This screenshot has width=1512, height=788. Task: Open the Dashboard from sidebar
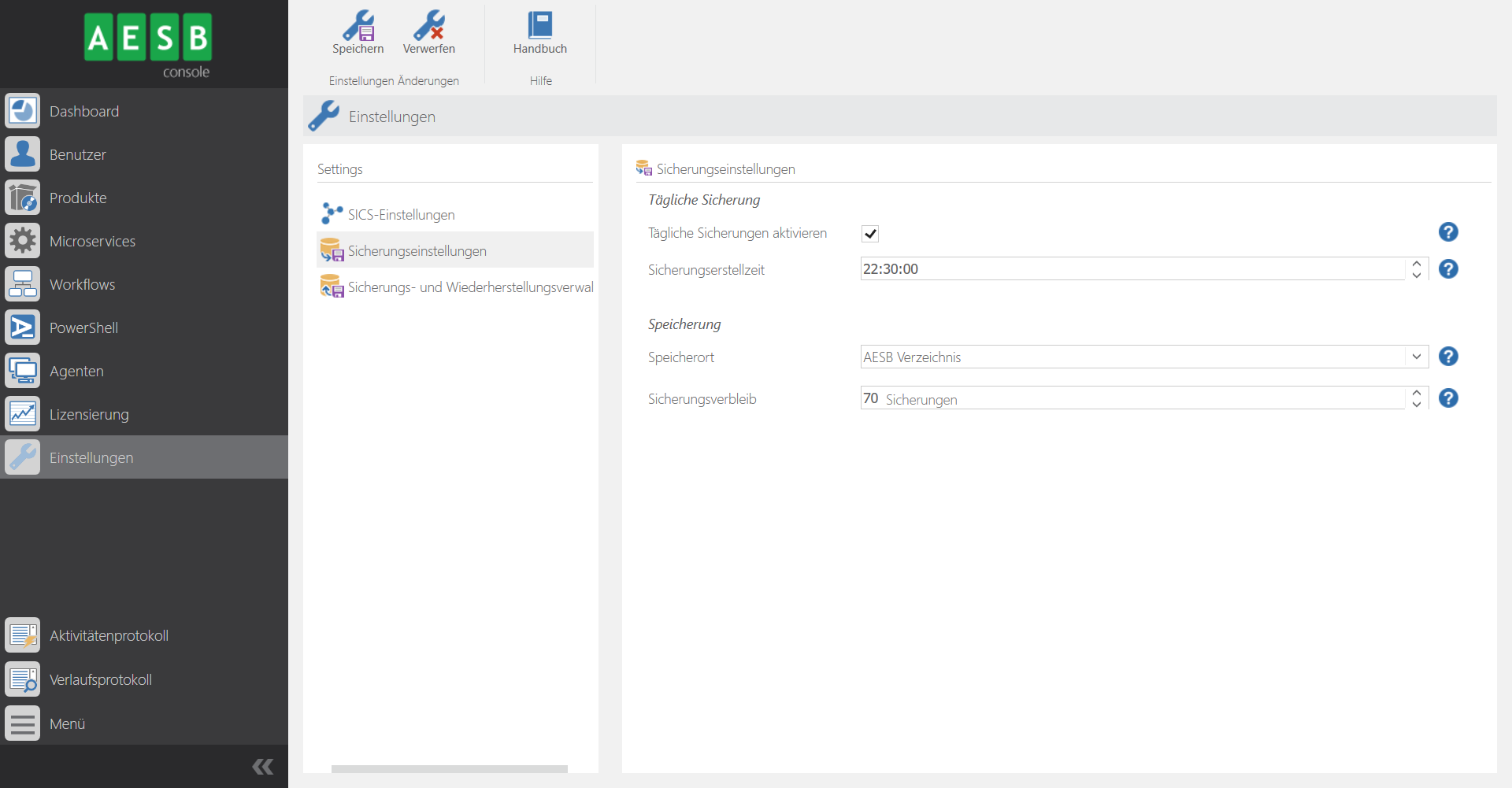coord(83,112)
